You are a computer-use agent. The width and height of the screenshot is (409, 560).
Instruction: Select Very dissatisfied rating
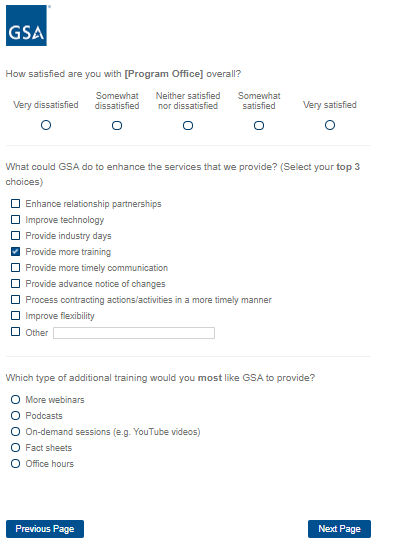click(x=46, y=125)
